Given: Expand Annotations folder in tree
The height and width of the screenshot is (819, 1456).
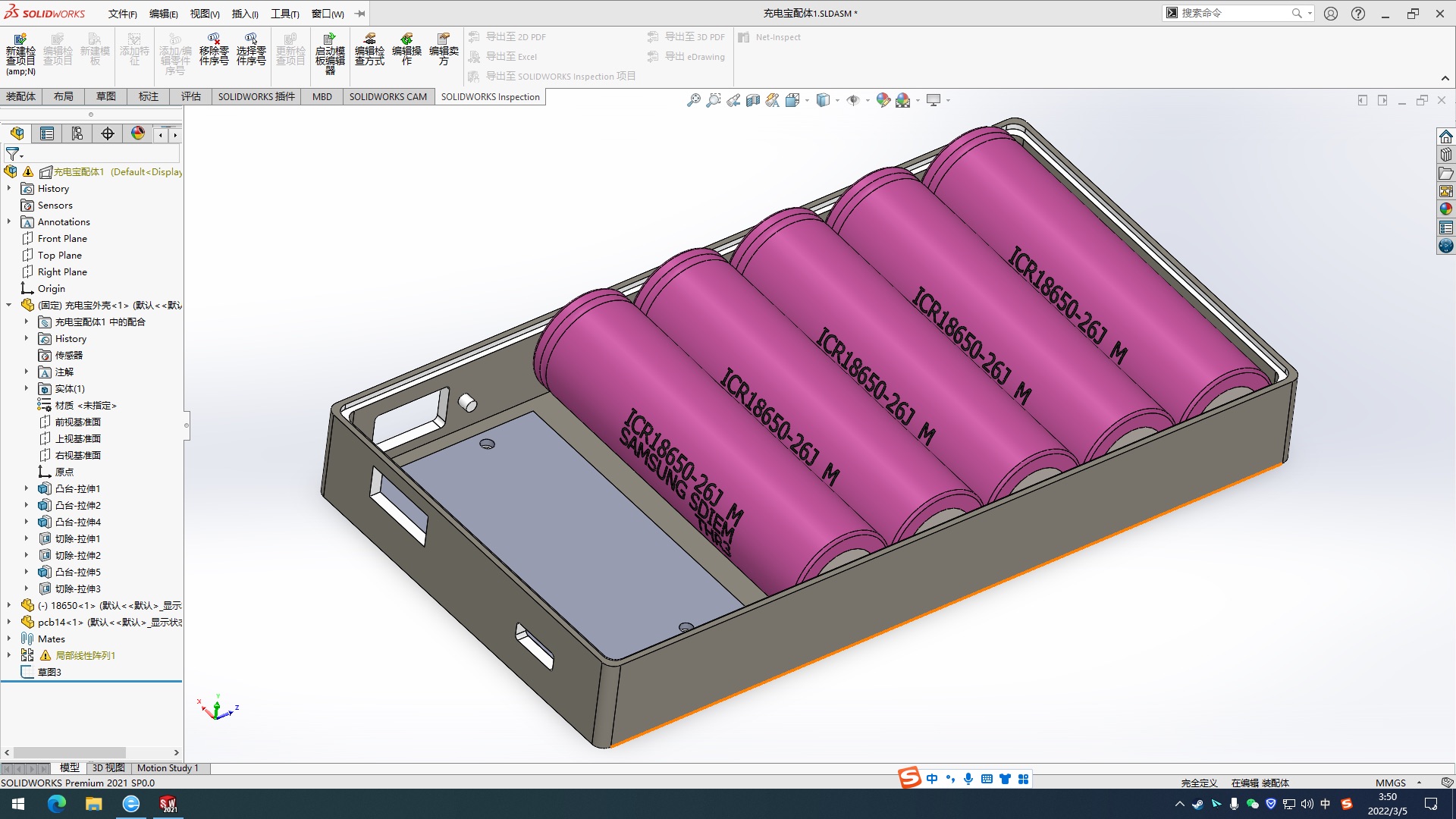Looking at the screenshot, I should [x=9, y=221].
